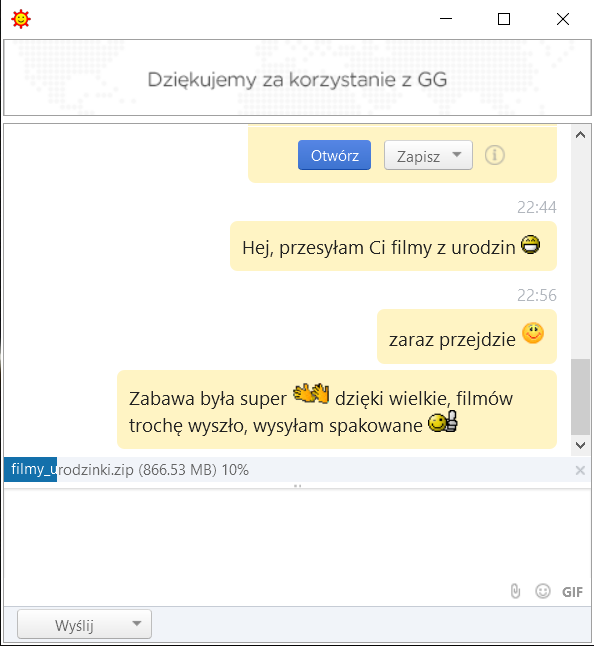Click the grinning emoticon after 'urodzin'
The image size is (594, 646).
530,244
